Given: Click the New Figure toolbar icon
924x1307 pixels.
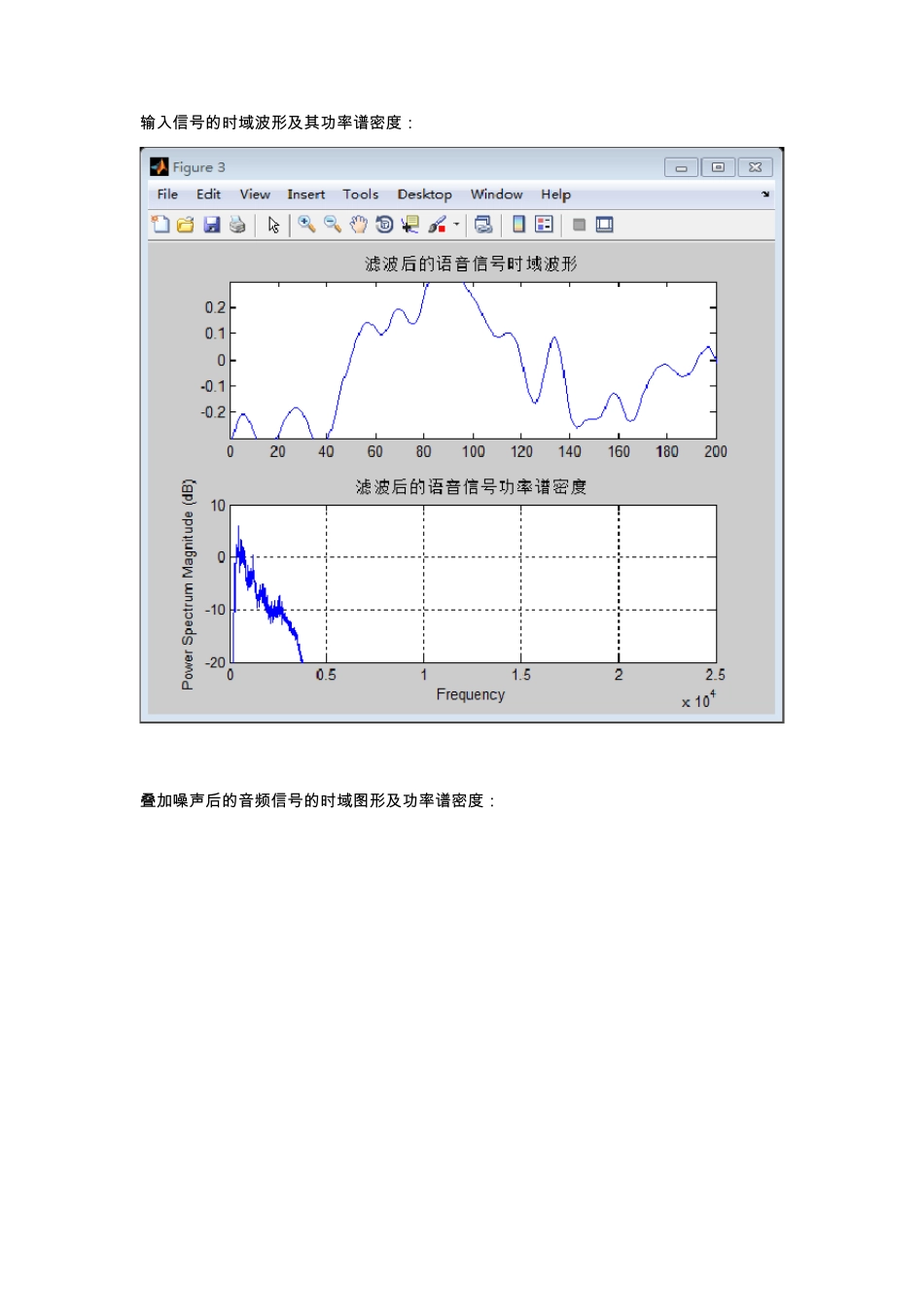Looking at the screenshot, I should pyautogui.click(x=160, y=225).
